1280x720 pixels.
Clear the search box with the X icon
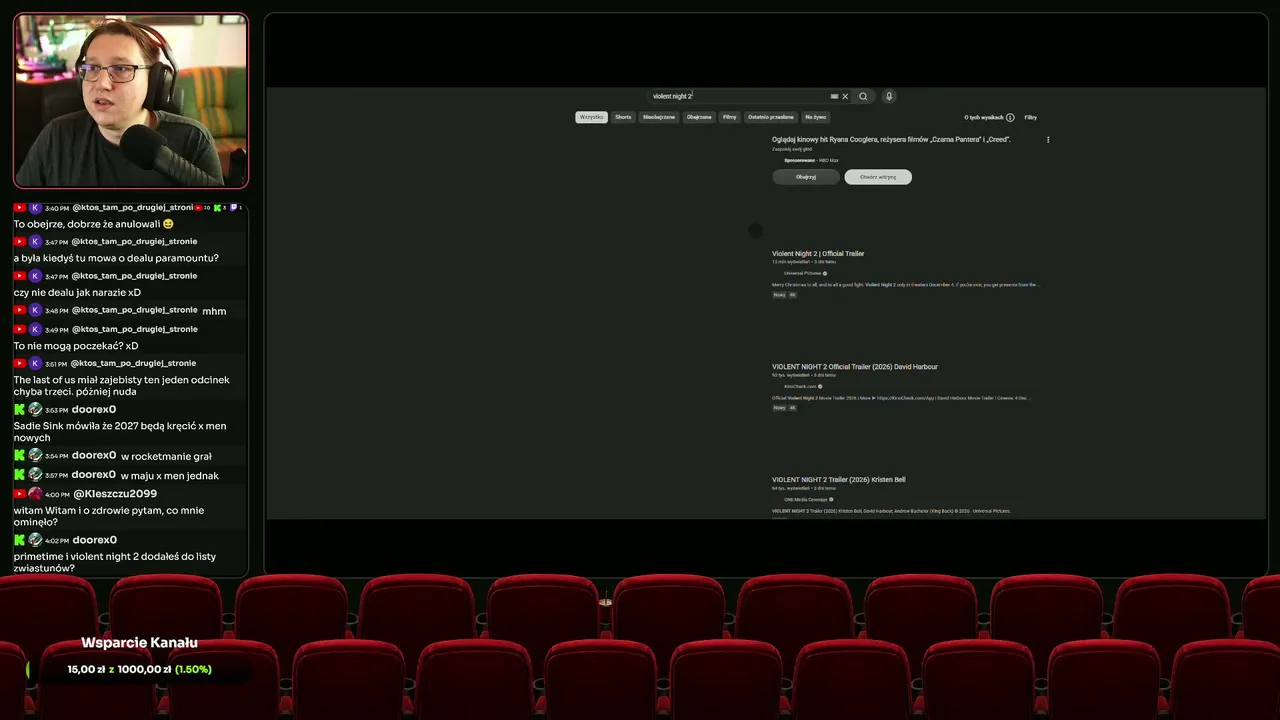pyautogui.click(x=845, y=96)
